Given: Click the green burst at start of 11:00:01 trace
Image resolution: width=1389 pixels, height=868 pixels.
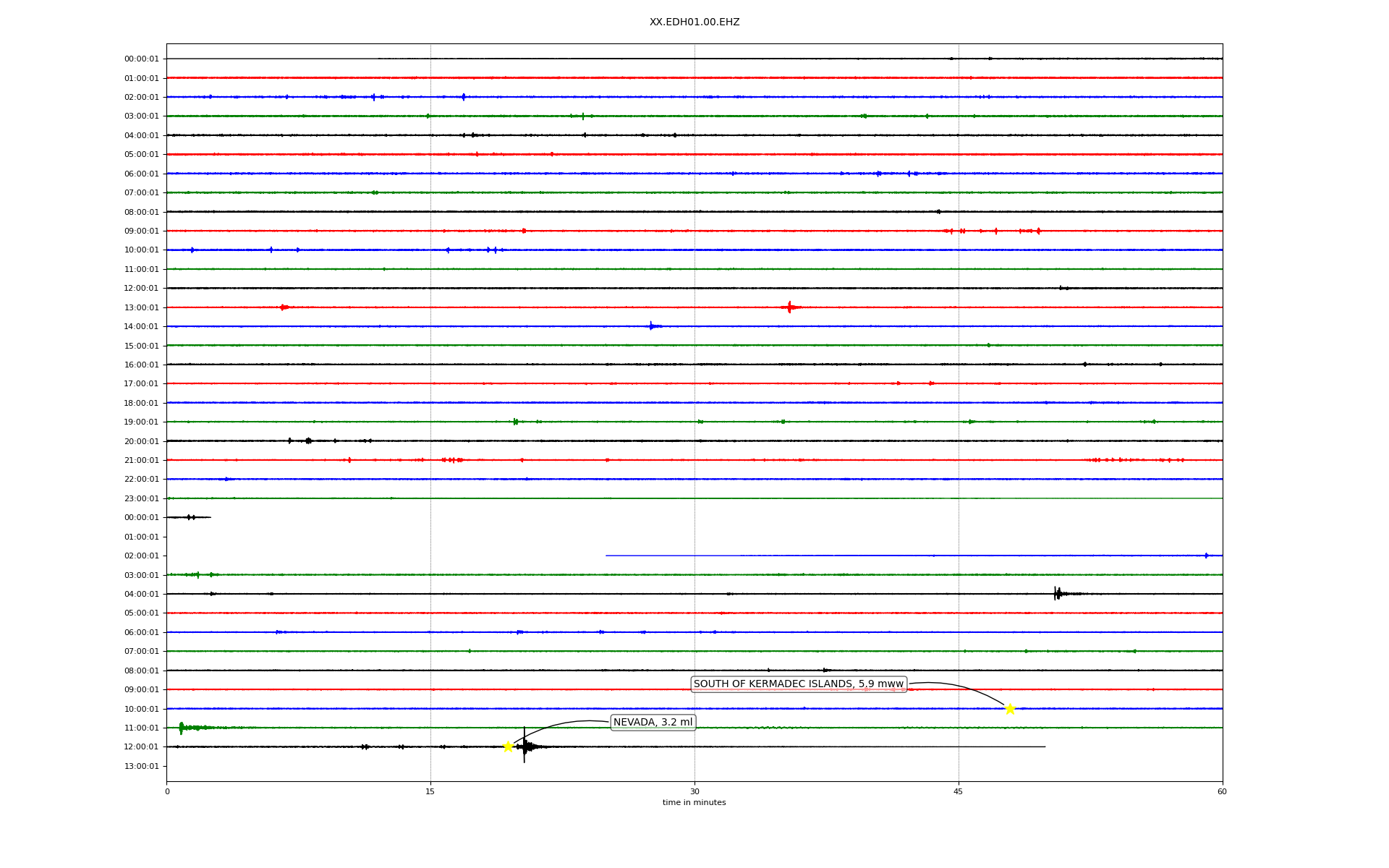Looking at the screenshot, I should (x=182, y=728).
